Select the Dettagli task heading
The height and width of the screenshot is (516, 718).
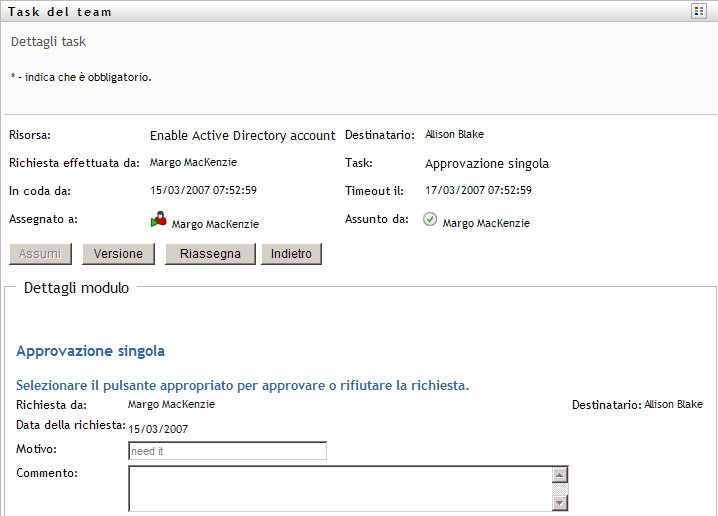click(48, 42)
